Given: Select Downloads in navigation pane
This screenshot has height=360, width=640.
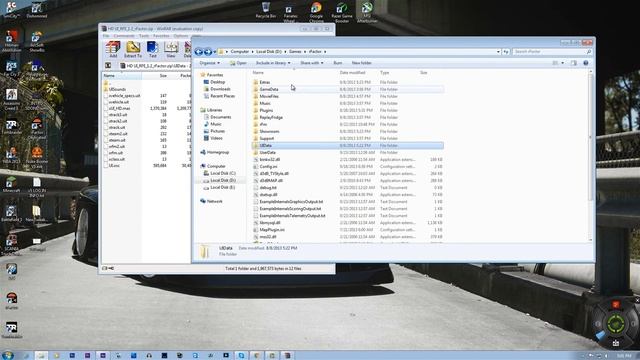Looking at the screenshot, I should click(x=217, y=89).
